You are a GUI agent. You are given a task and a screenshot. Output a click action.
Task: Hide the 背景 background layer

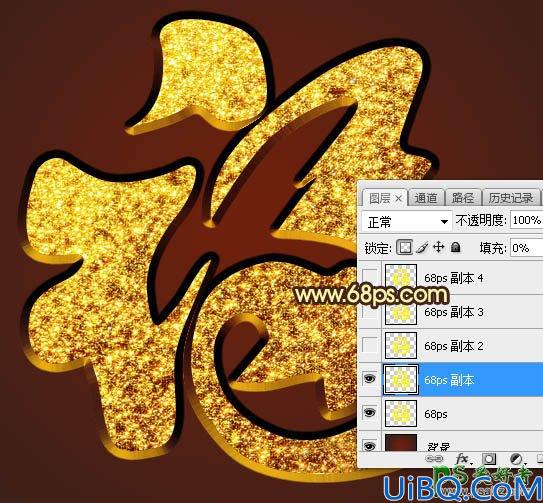coord(370,446)
